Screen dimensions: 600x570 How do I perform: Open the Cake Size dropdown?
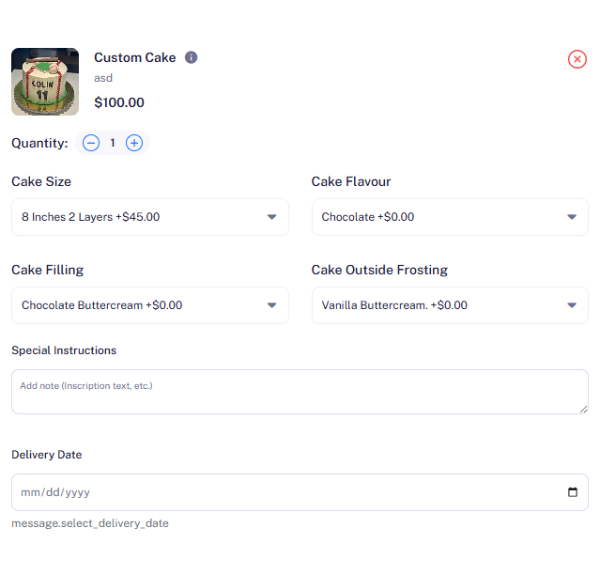point(150,217)
